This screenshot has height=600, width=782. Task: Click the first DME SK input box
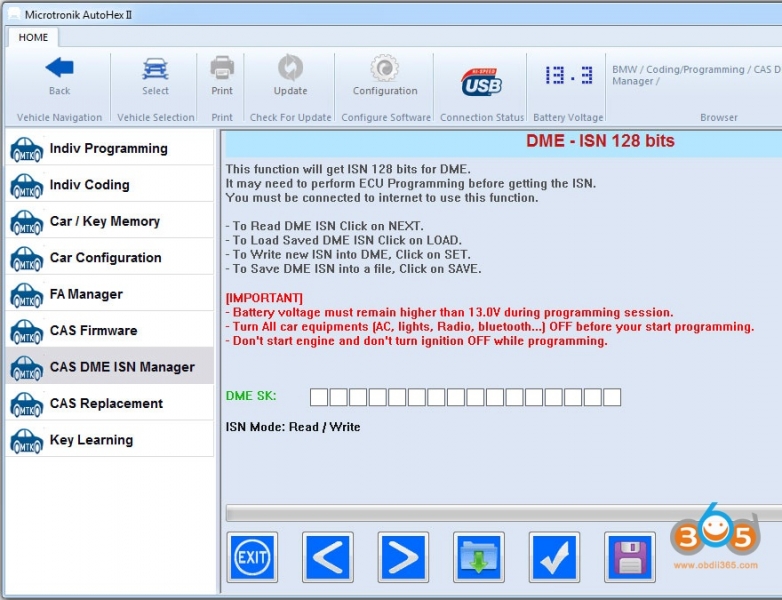pos(319,398)
